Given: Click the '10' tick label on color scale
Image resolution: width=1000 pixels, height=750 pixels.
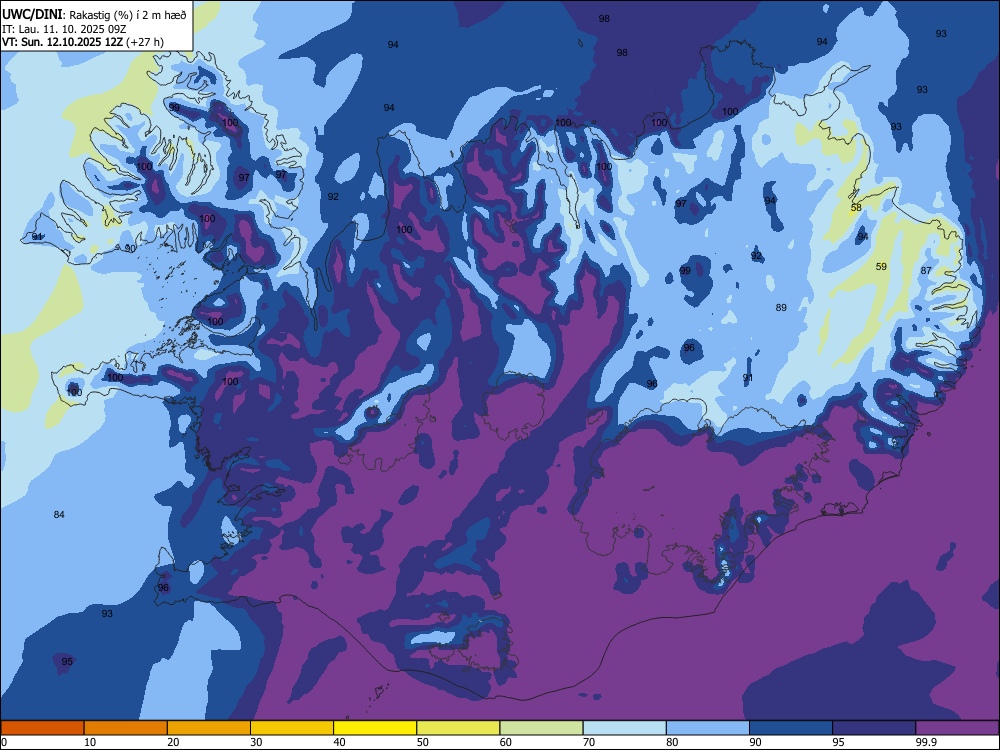Looking at the screenshot, I should [90, 742].
